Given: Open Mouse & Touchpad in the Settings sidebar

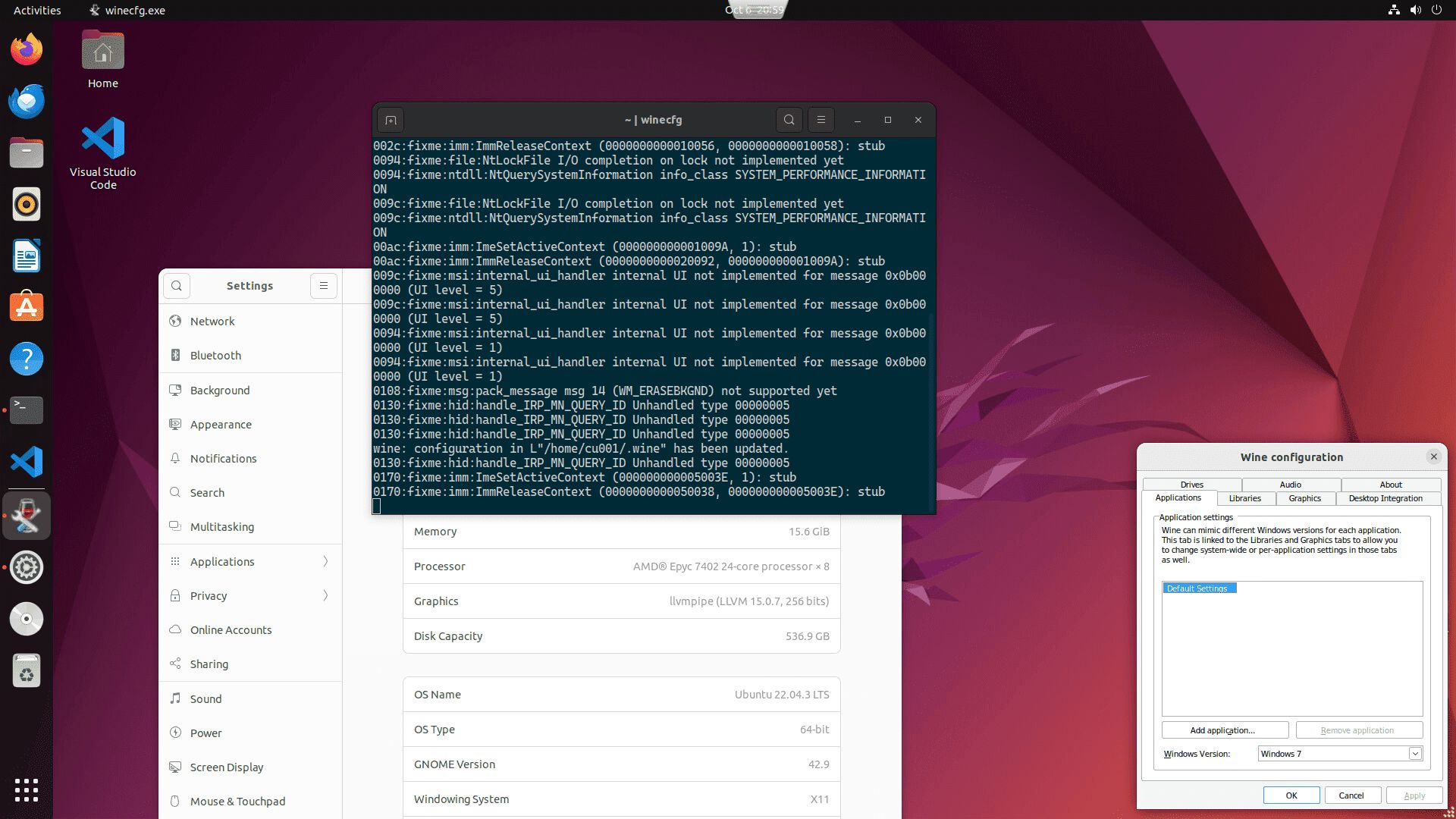Looking at the screenshot, I should [x=250, y=802].
